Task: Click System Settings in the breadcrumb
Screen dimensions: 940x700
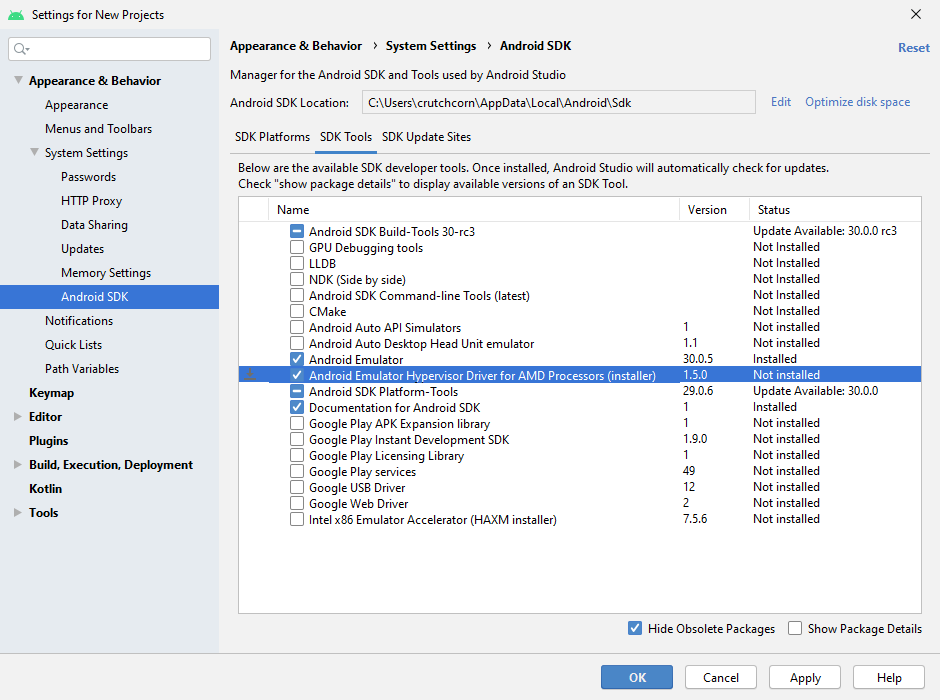Action: point(430,46)
